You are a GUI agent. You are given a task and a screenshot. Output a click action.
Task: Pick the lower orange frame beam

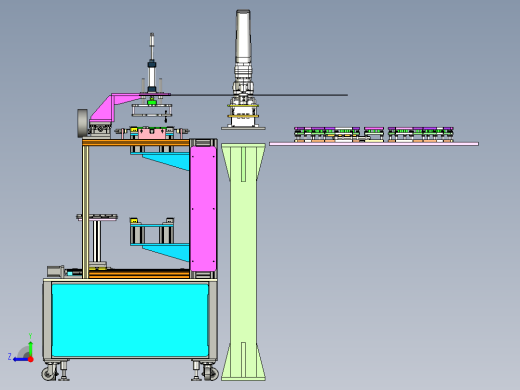coord(139,274)
